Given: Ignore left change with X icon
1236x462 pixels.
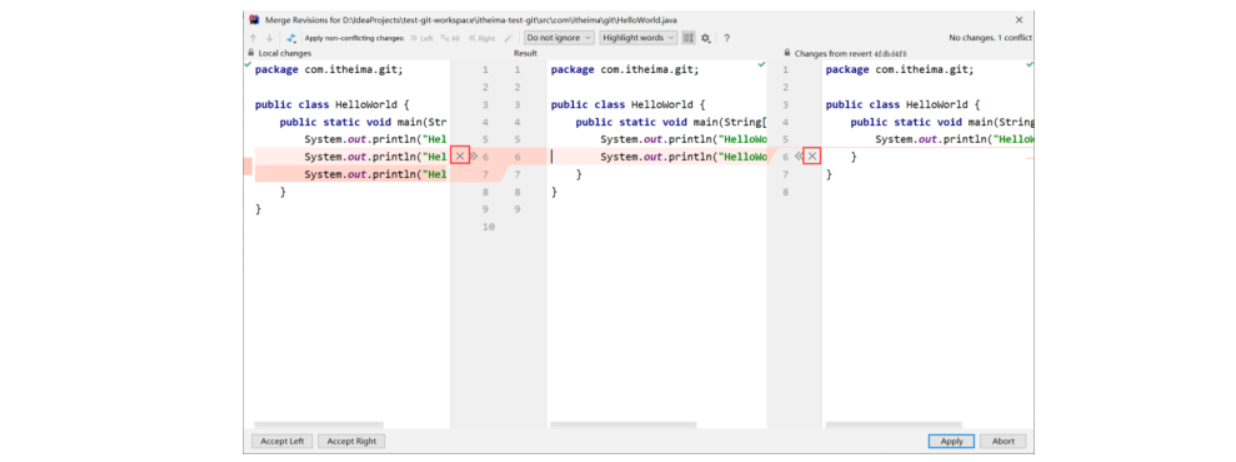Looking at the screenshot, I should pos(460,156).
